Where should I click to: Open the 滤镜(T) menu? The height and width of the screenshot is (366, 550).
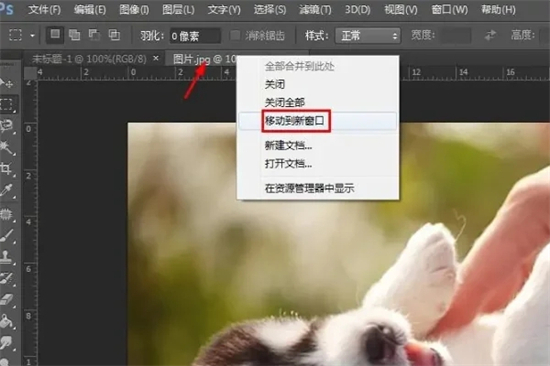click(315, 9)
